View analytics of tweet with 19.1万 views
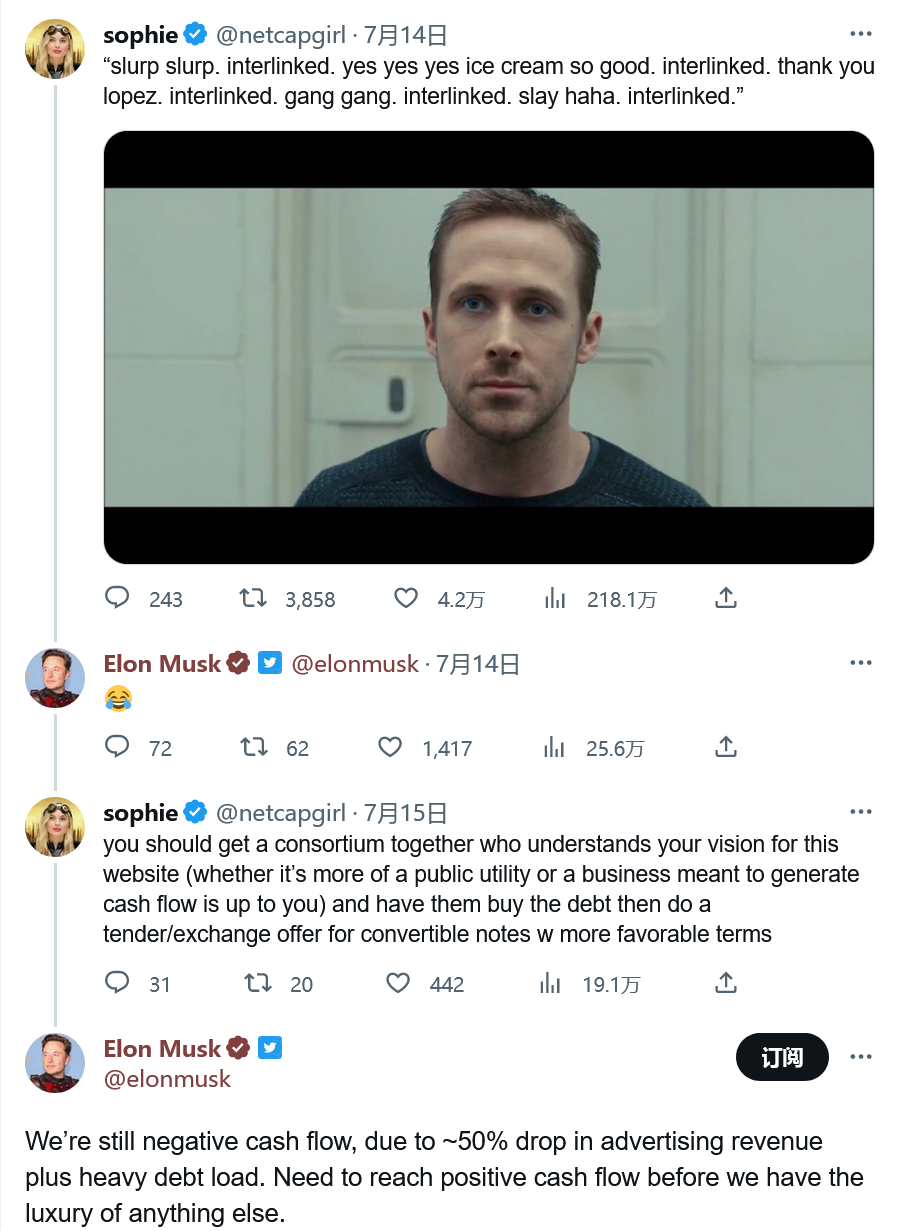The width and height of the screenshot is (898, 1231). point(550,983)
